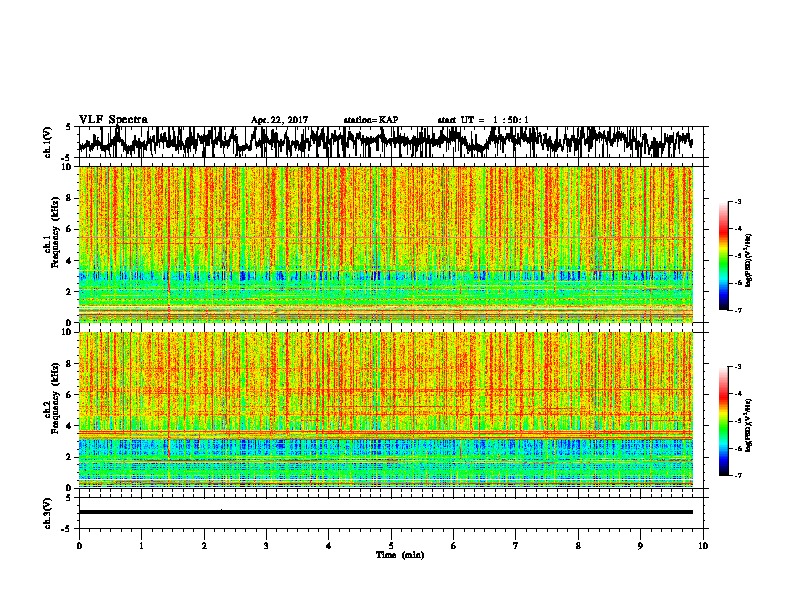Click the time-axis tick label "6"
Screen dimensions: 792x612
tap(453, 546)
